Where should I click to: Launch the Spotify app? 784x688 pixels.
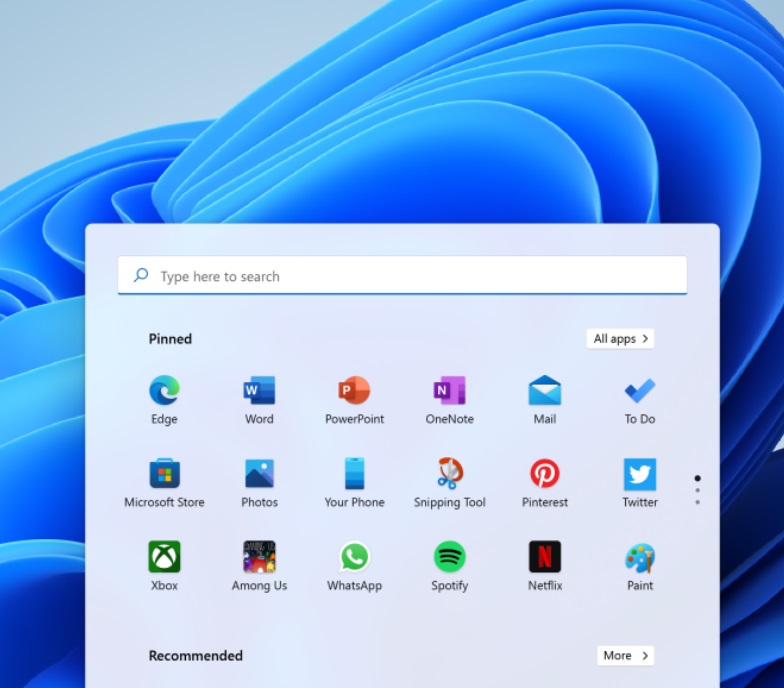pos(450,566)
